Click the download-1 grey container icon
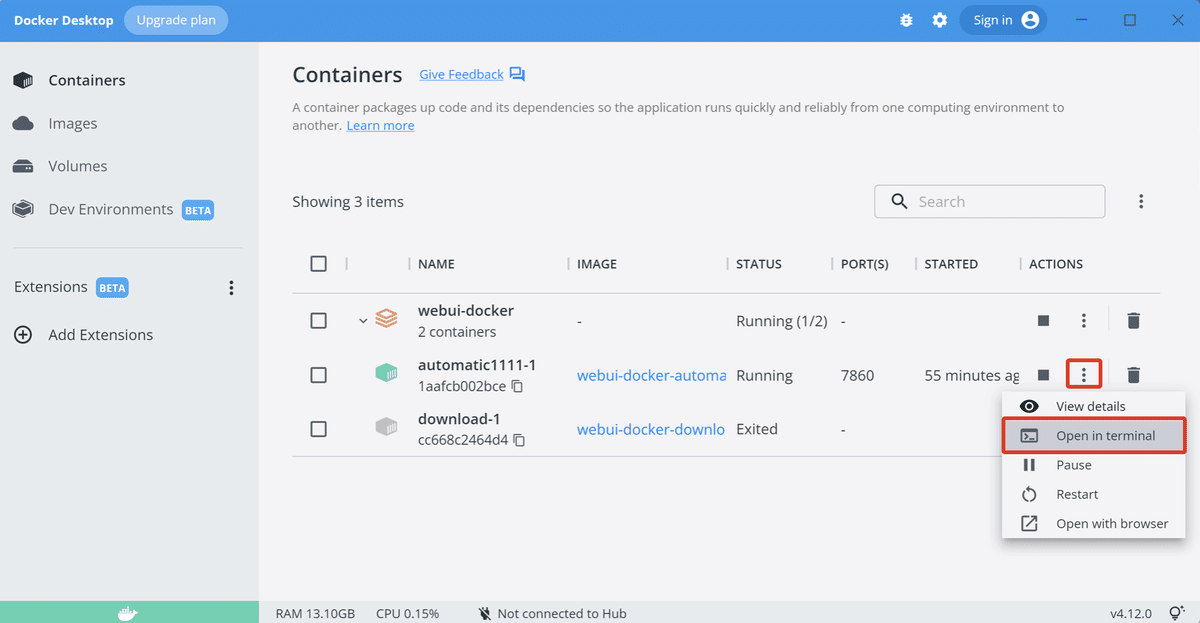 pos(386,427)
